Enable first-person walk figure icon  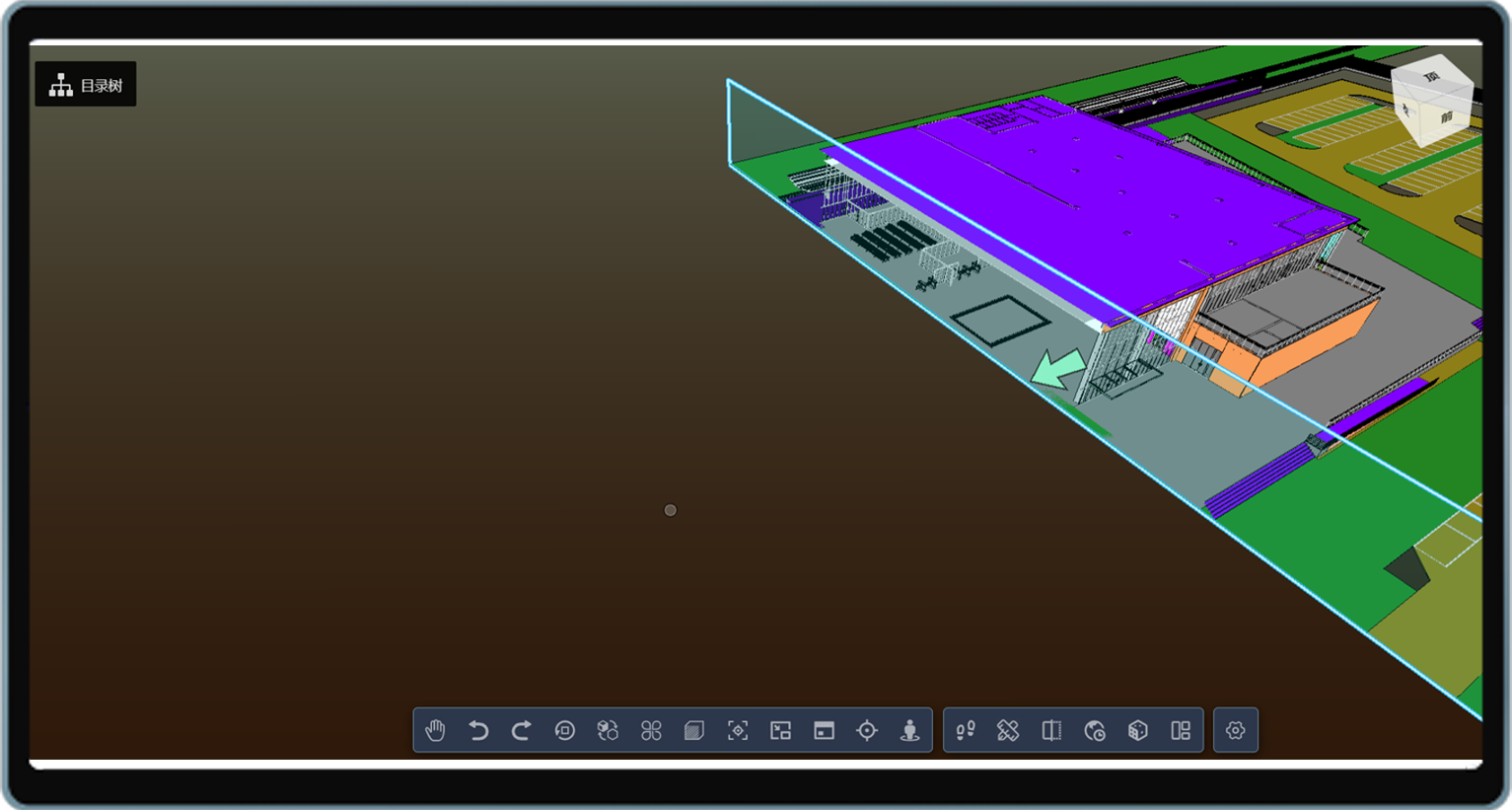[x=909, y=730]
